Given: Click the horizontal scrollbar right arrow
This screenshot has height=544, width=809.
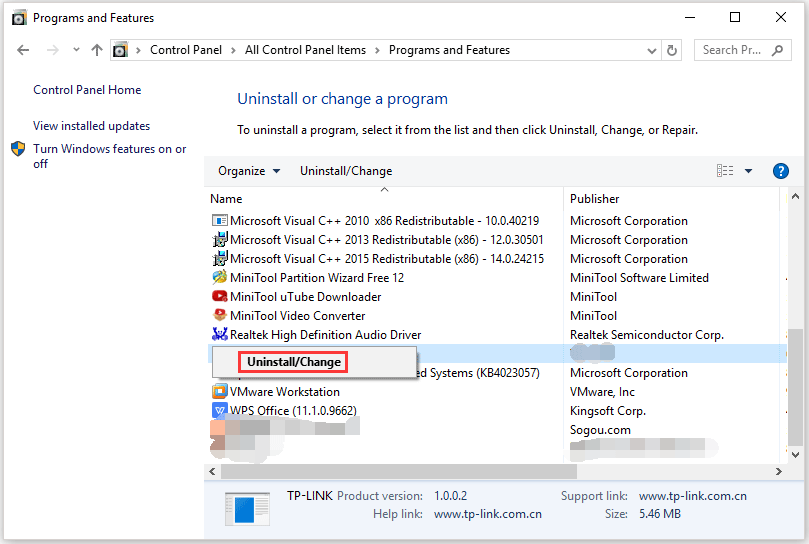Looking at the screenshot, I should pyautogui.click(x=779, y=471).
